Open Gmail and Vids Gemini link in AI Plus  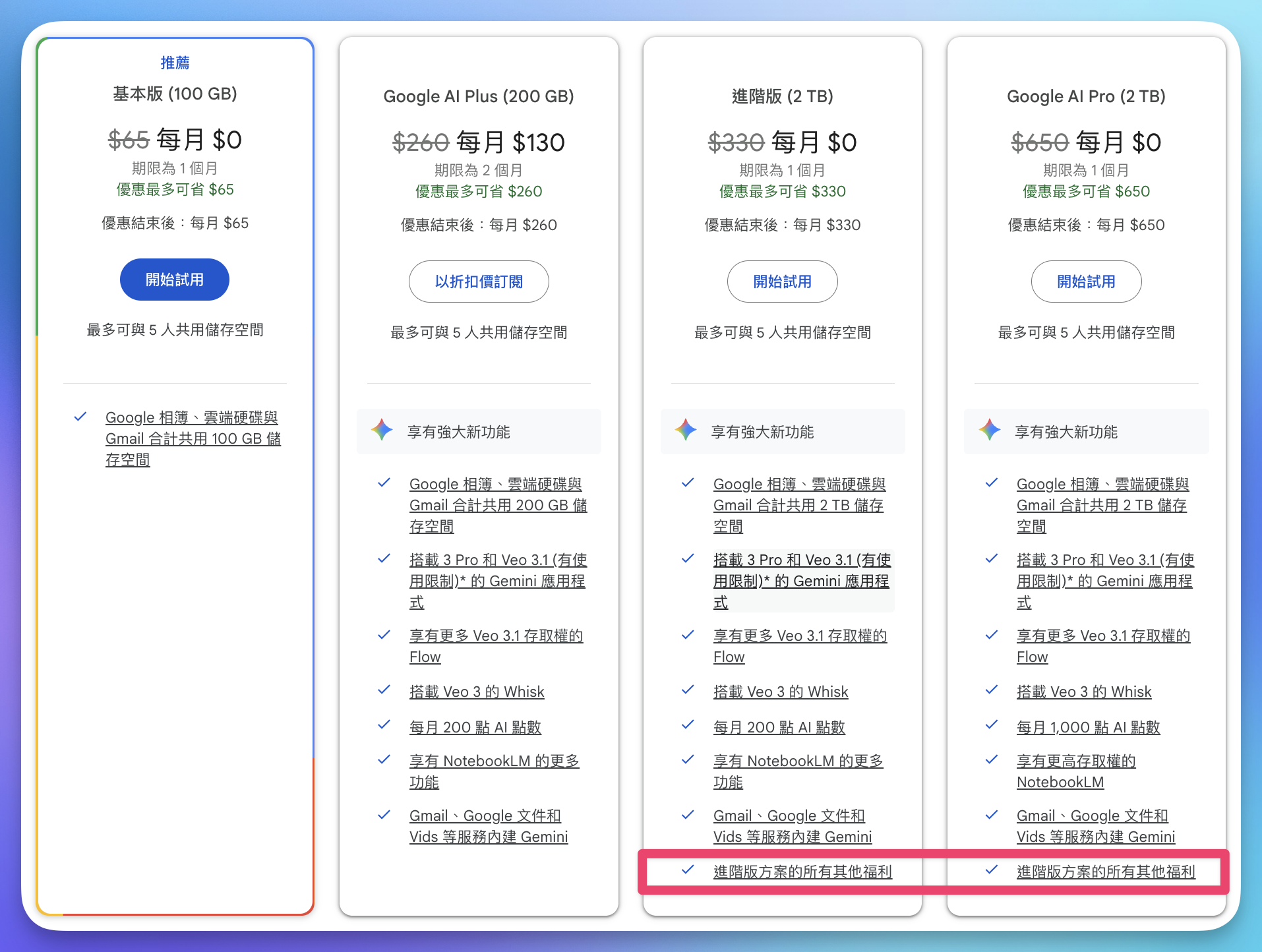(x=488, y=826)
